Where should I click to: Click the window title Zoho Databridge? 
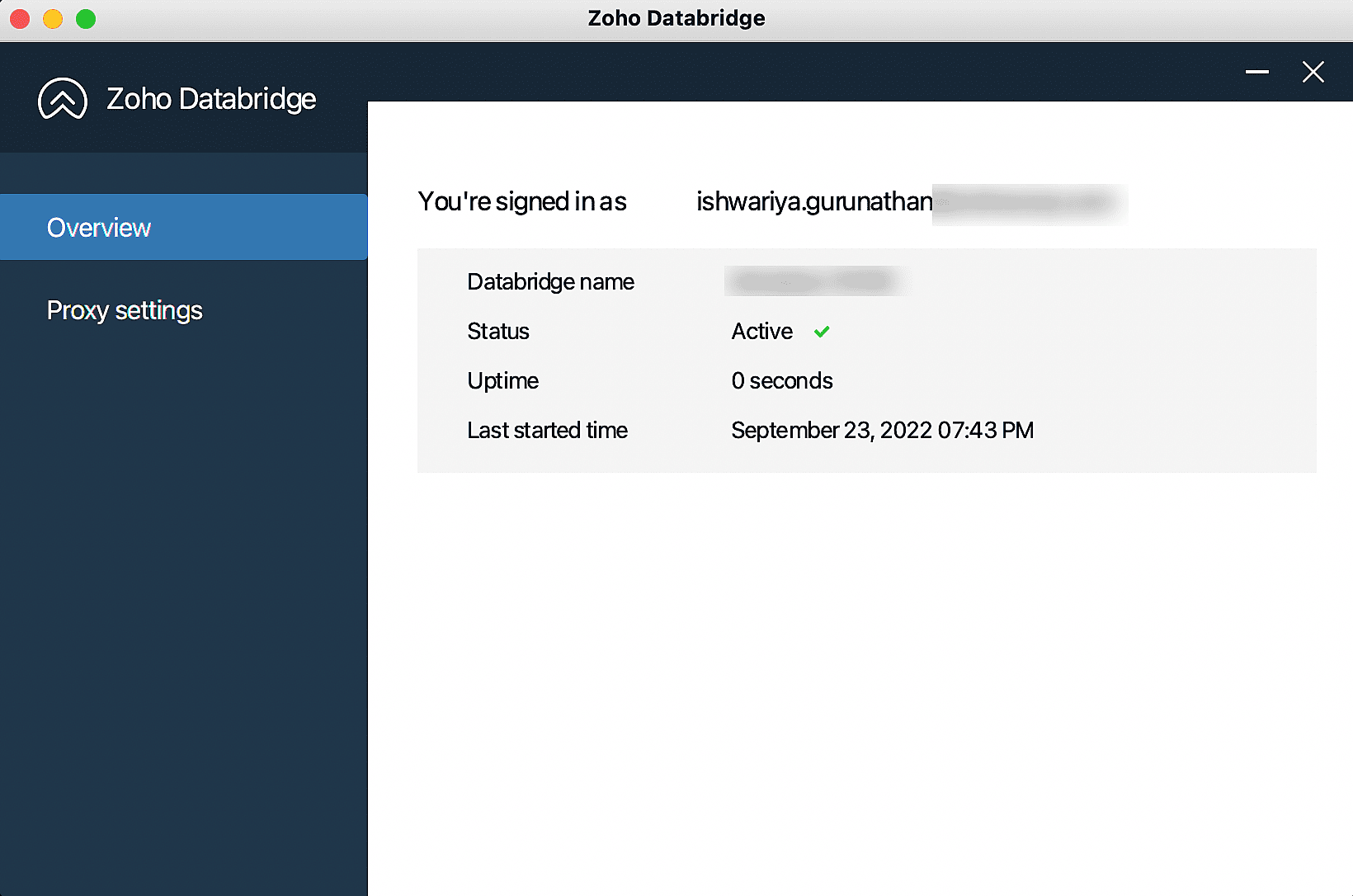[x=676, y=18]
